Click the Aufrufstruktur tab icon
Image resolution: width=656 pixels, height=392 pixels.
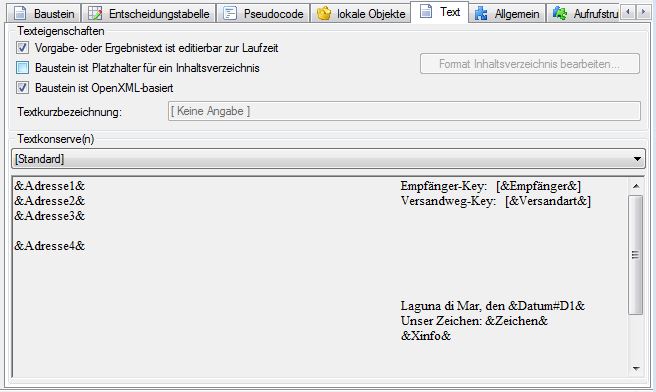(560, 13)
